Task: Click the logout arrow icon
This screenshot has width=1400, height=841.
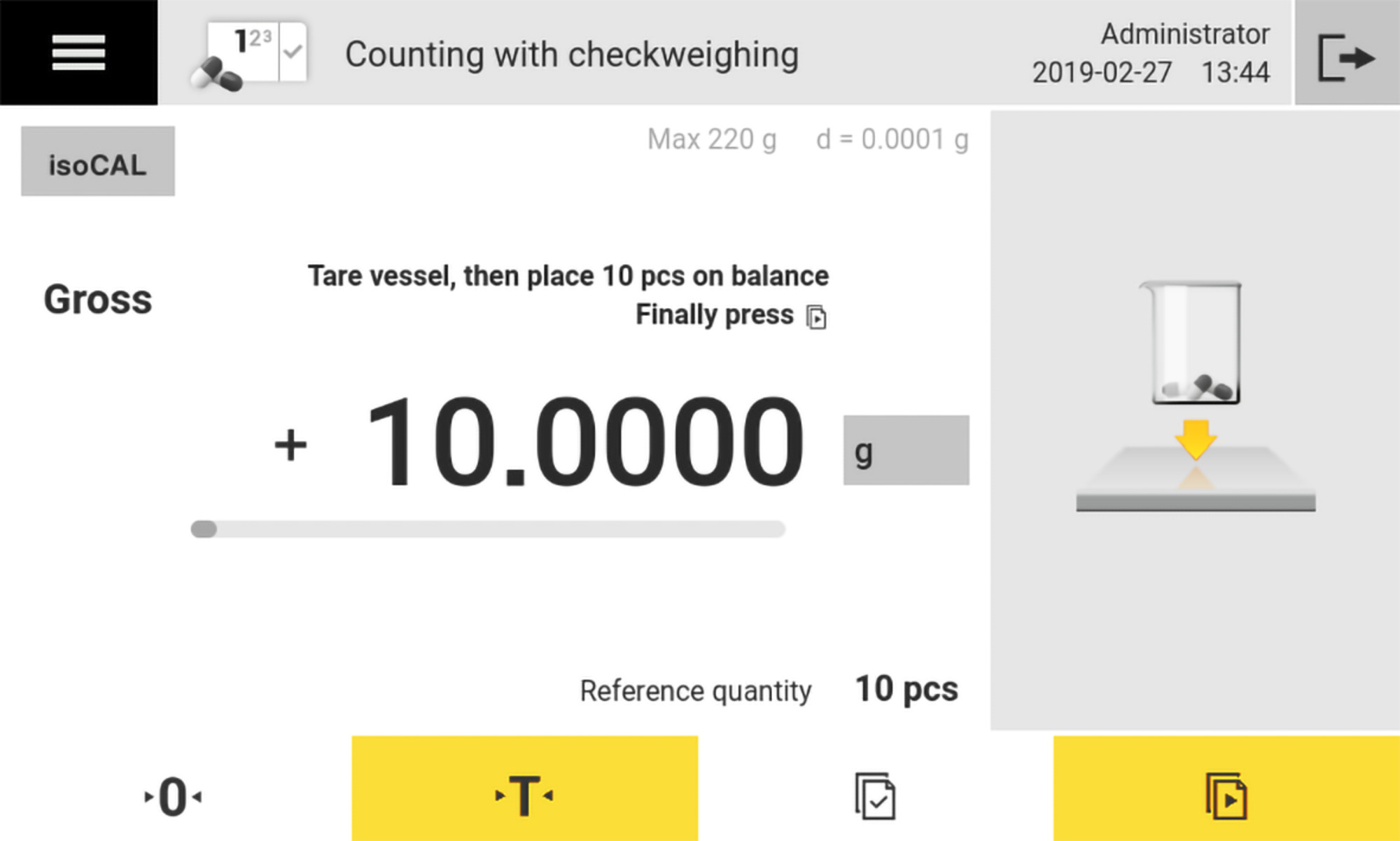Action: pos(1347,55)
